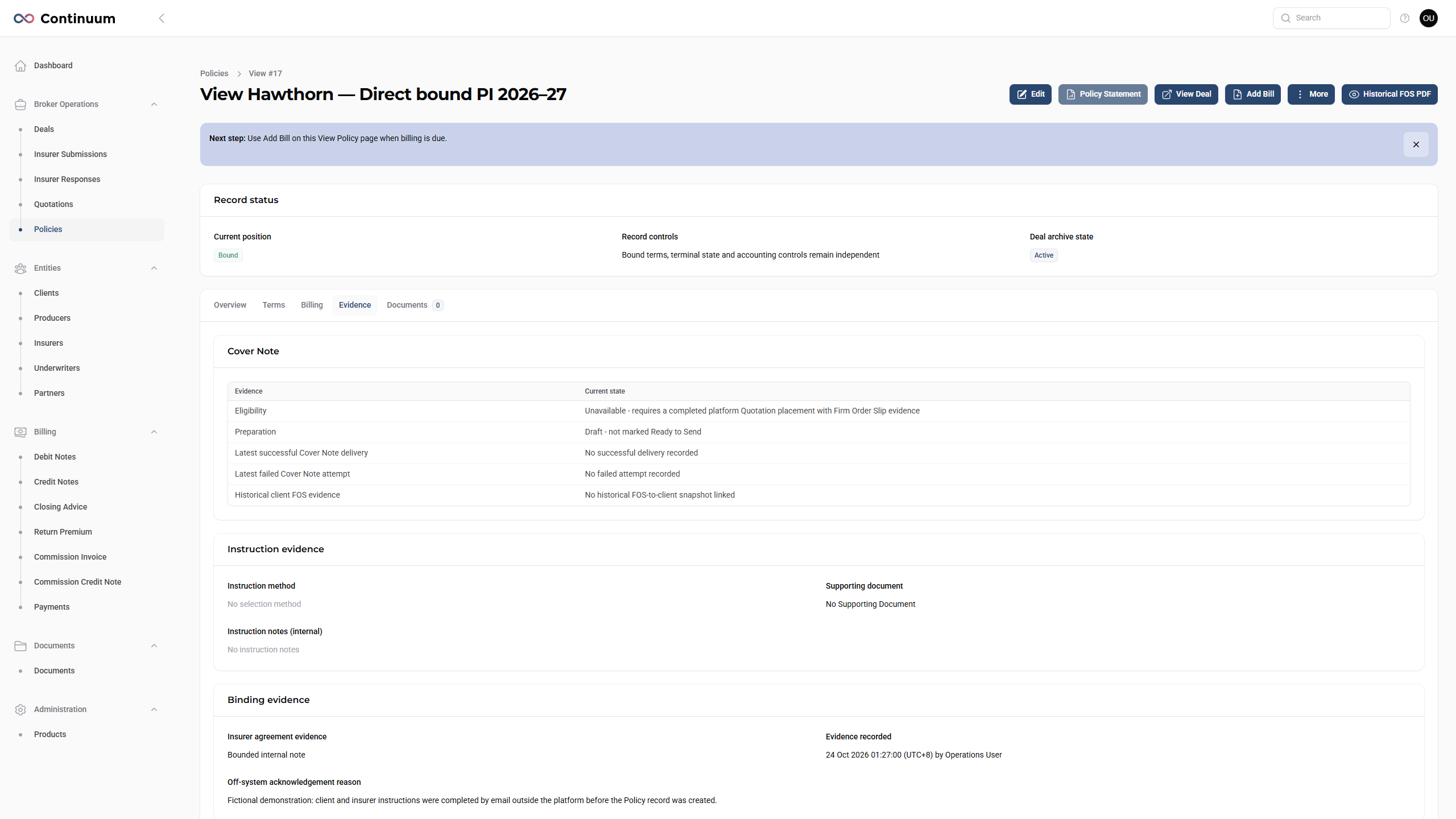Collapse the Billing section chevron
This screenshot has height=819, width=1456.
coord(154,432)
